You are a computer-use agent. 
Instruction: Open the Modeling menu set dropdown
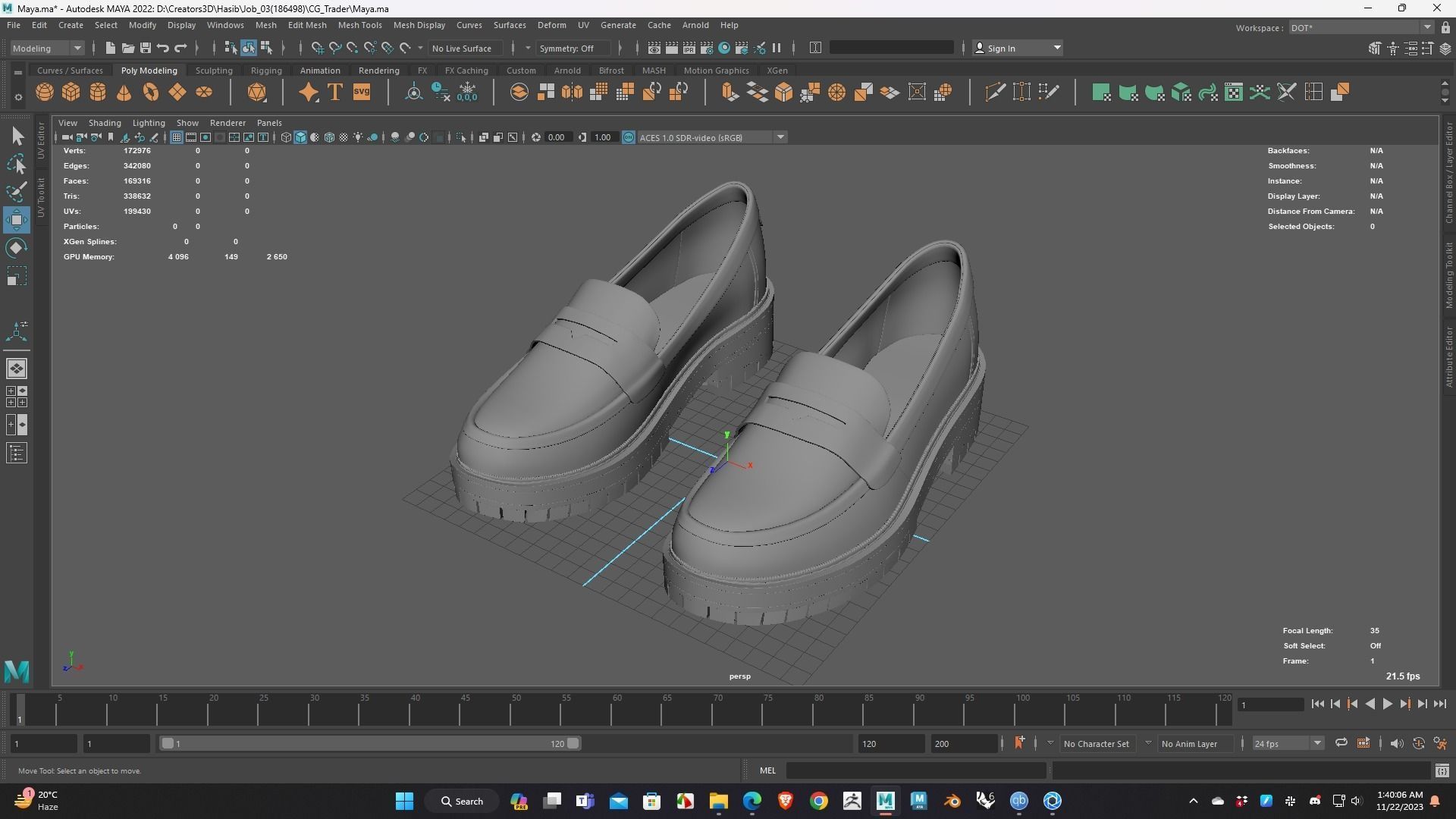click(x=47, y=48)
